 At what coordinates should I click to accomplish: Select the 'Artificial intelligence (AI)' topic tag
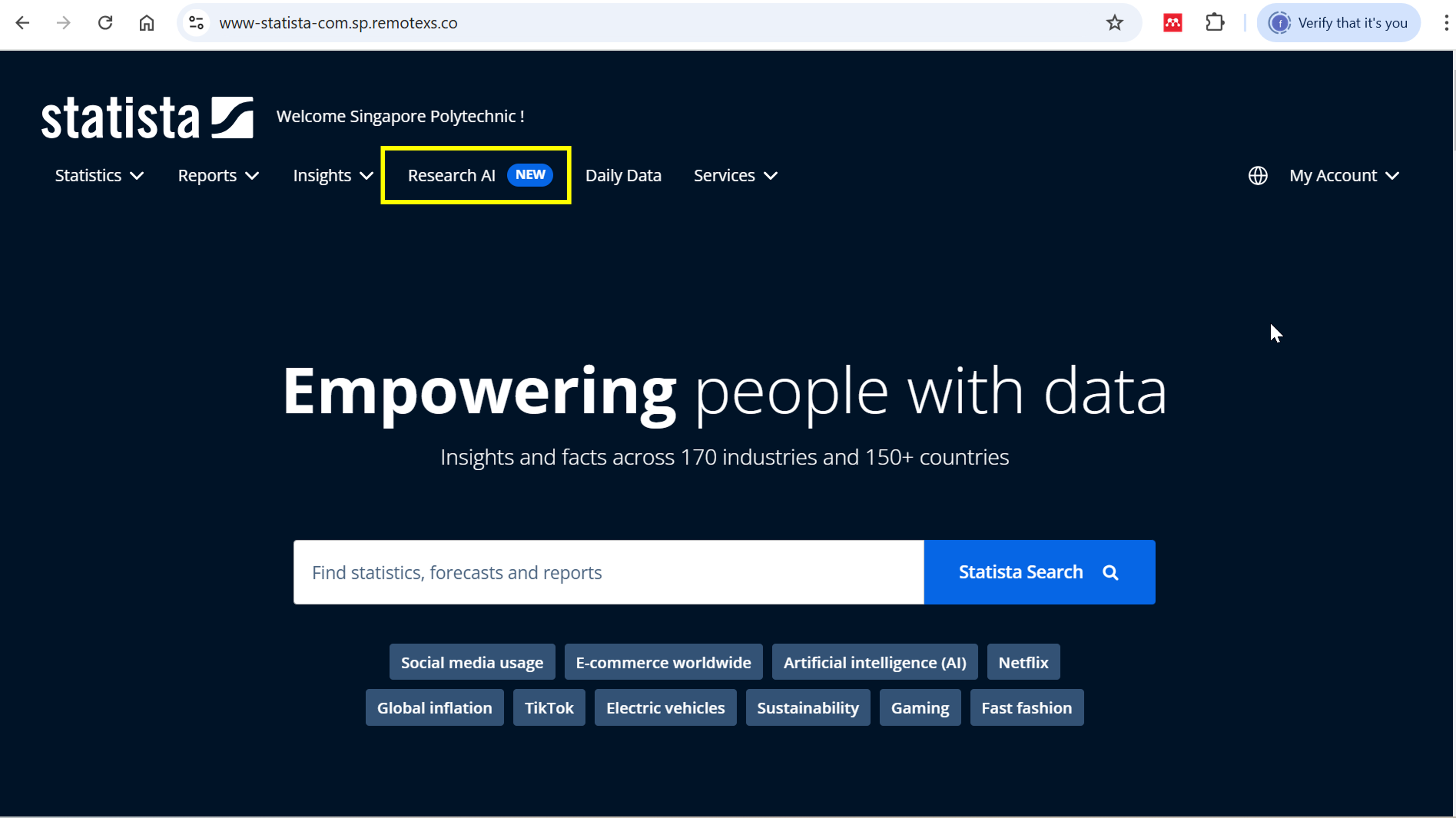(874, 662)
